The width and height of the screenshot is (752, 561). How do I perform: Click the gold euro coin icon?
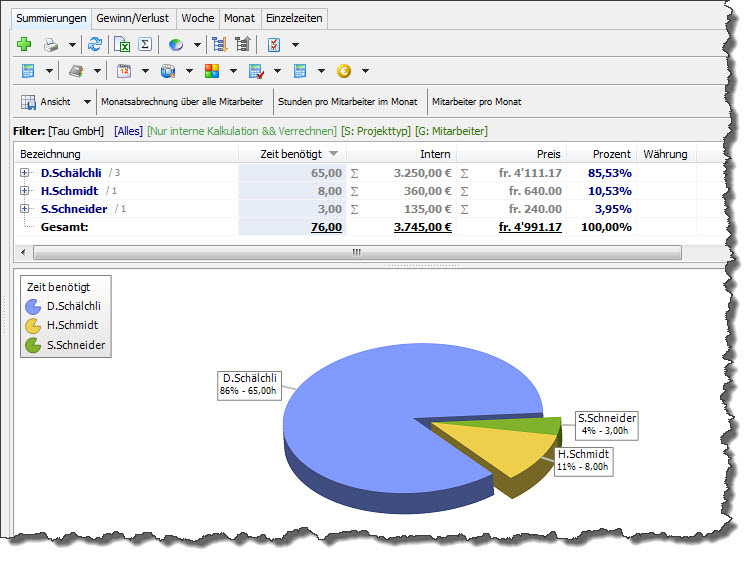(x=344, y=71)
